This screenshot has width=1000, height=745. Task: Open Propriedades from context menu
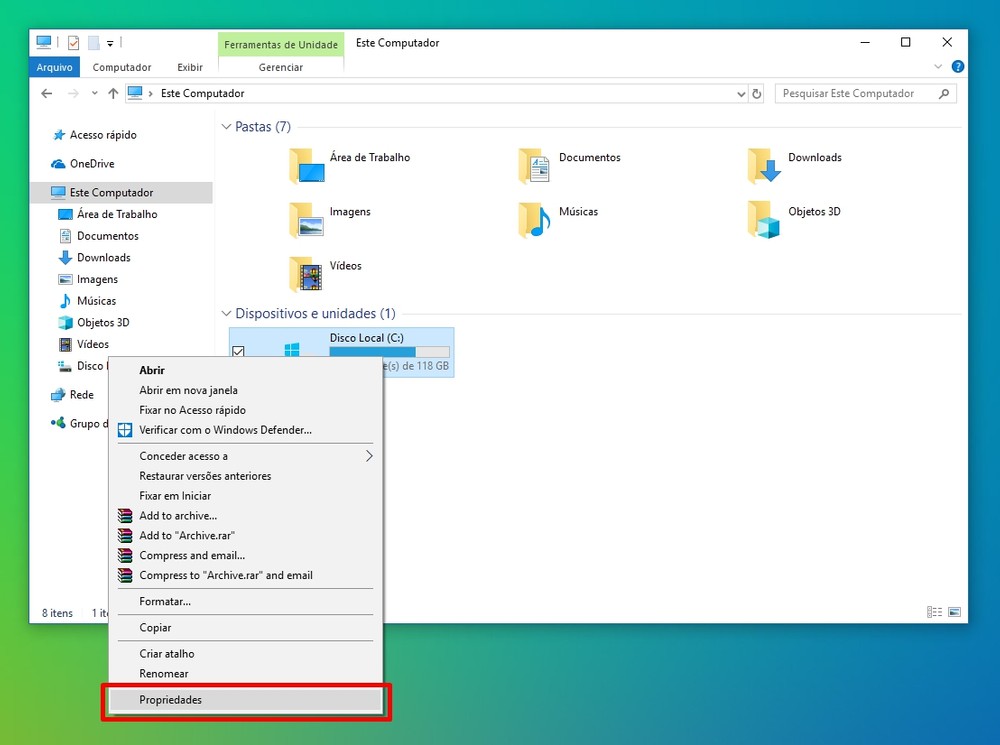click(x=246, y=700)
